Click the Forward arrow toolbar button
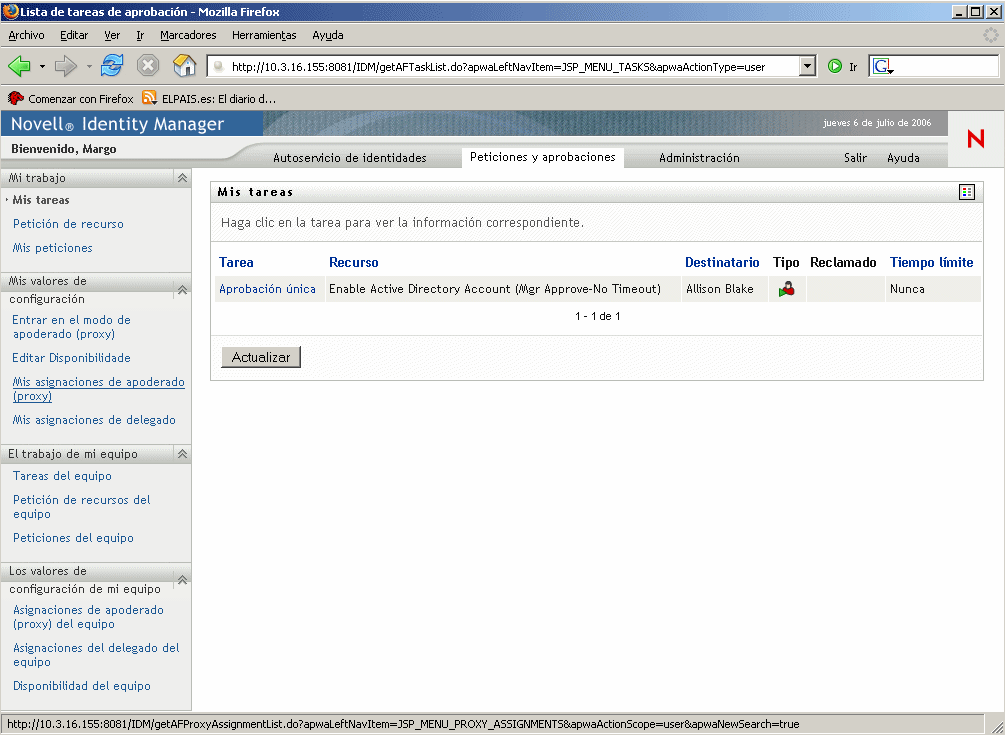The image size is (1005, 735). coord(65,66)
